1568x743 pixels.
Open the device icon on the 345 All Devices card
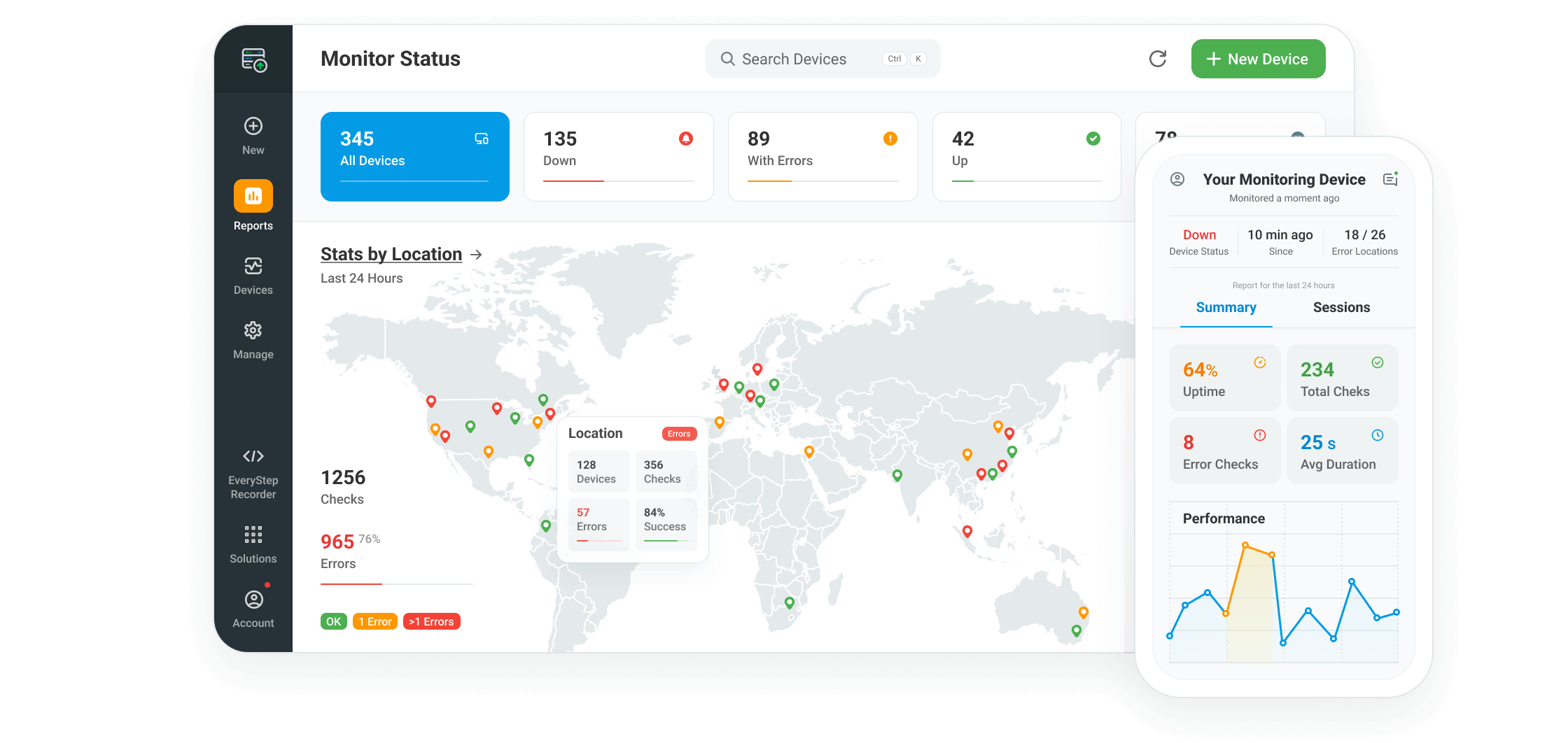(x=482, y=139)
